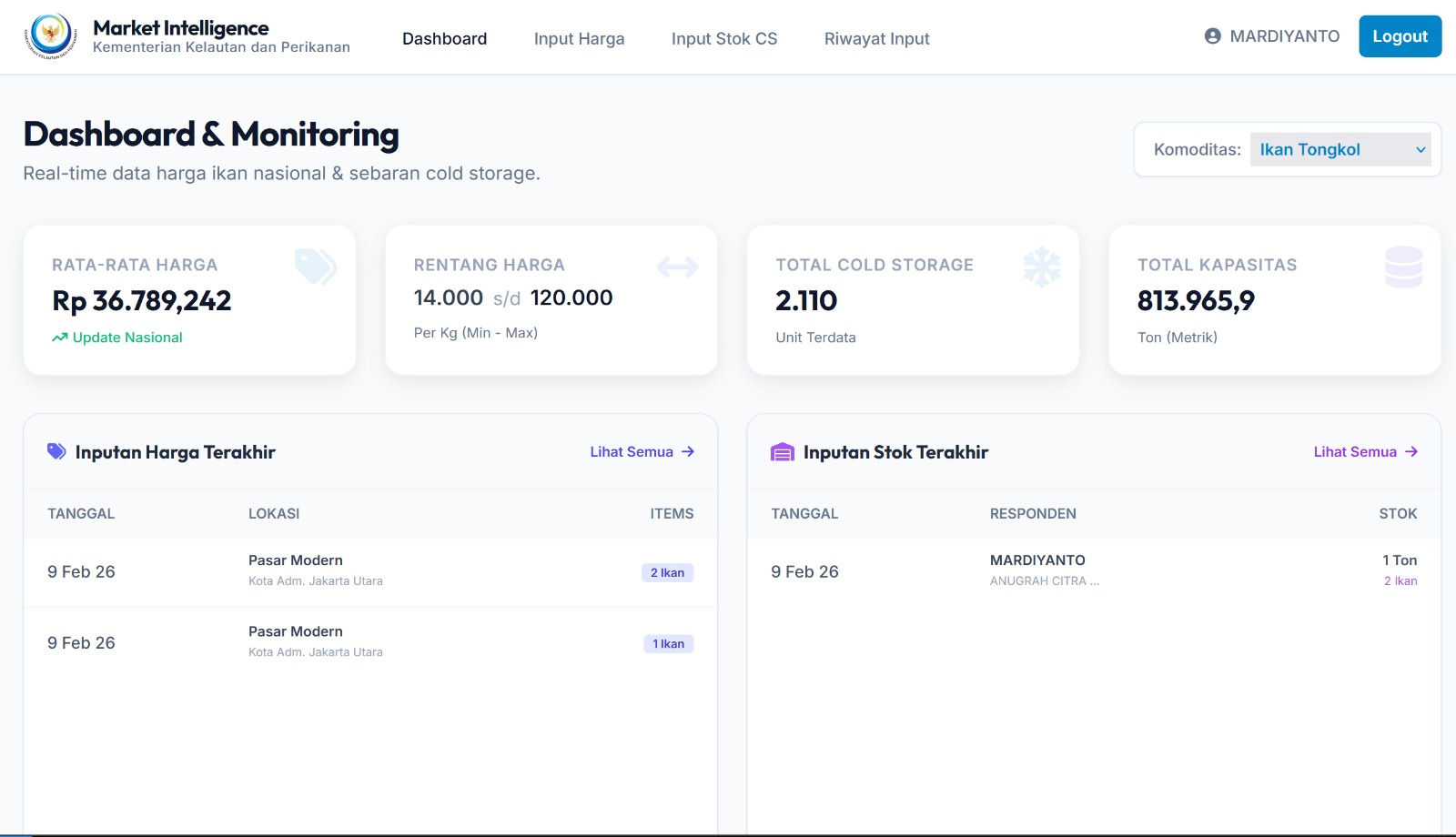Viewport: 1456px width, 837px height.
Task: Click Lihat Semua in Inputan Stok Terakhir
Action: 1366,451
